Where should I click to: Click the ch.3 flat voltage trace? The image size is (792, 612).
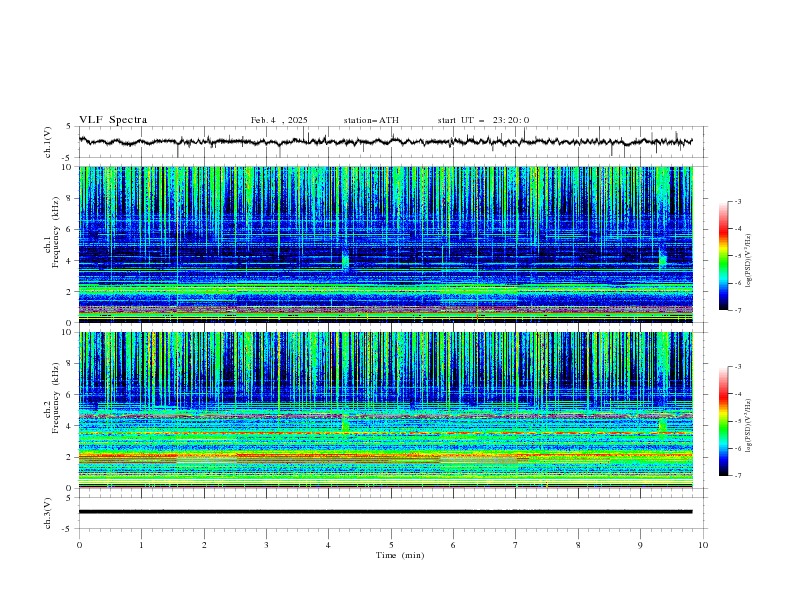coord(385,512)
